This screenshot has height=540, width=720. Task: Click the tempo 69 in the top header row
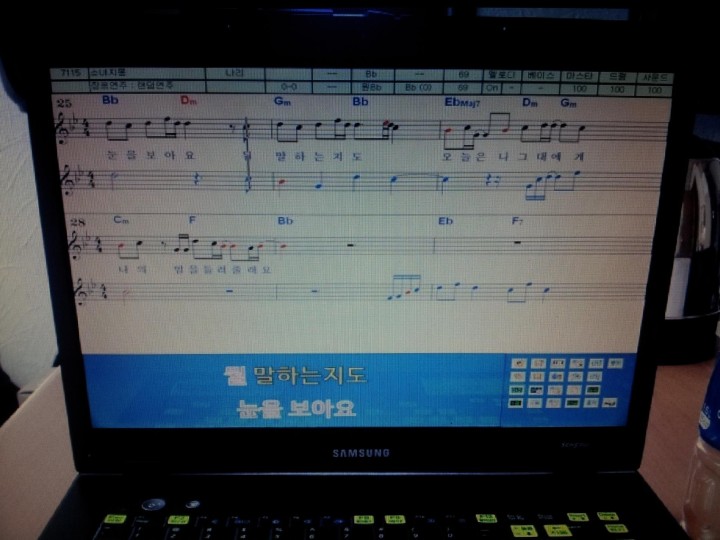(x=463, y=75)
